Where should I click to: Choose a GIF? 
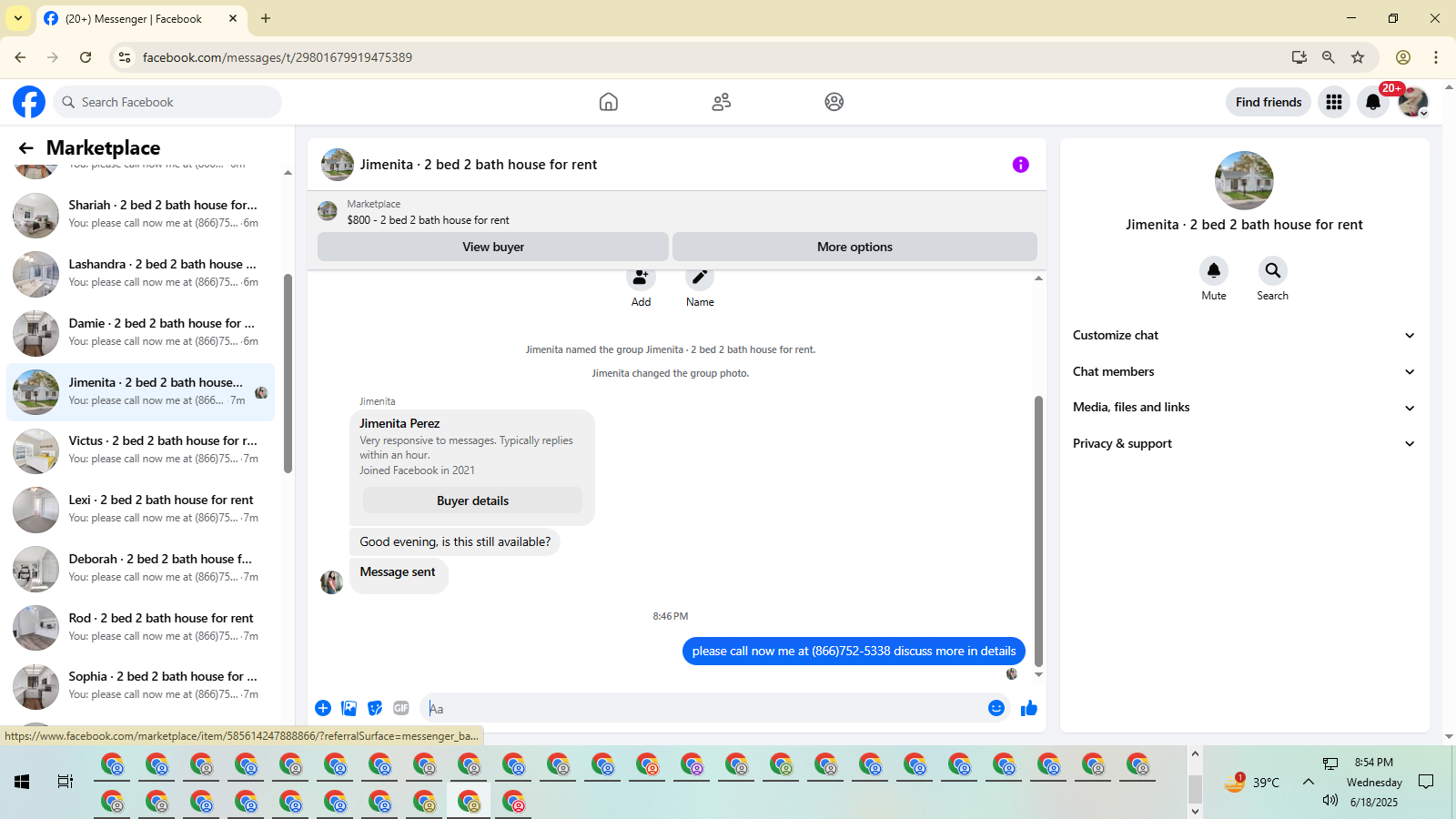tap(401, 708)
